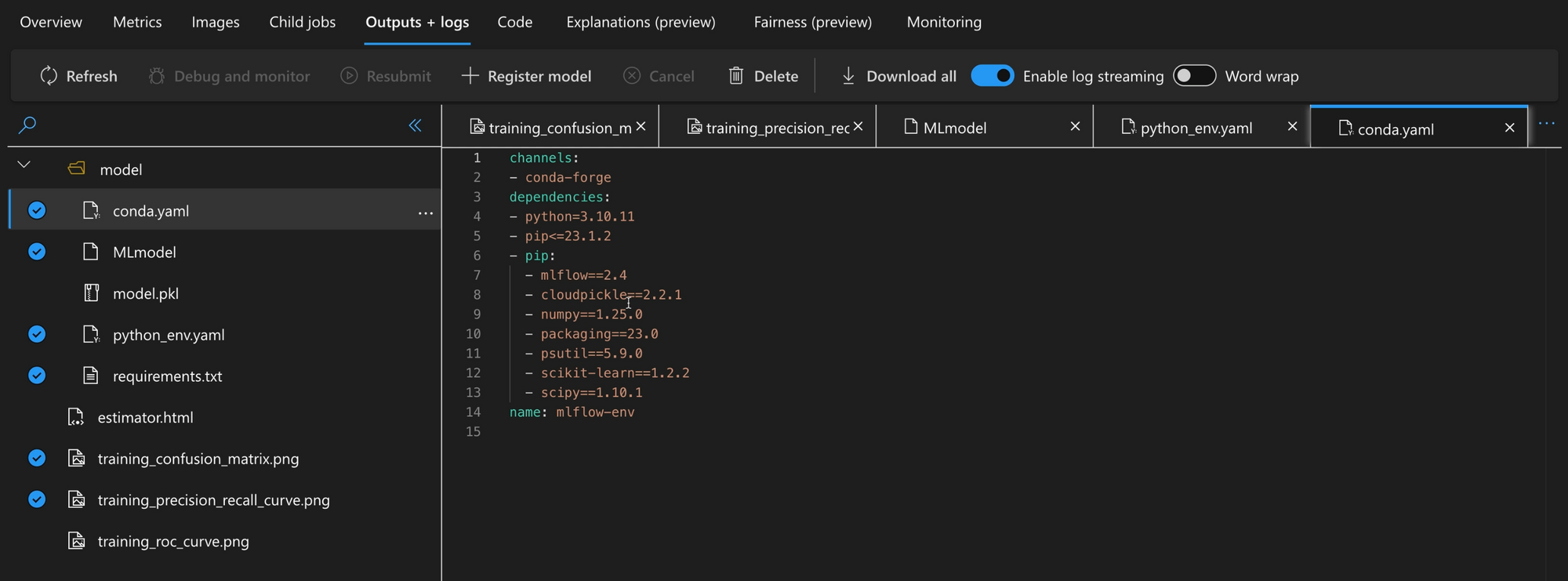Click the Download all arrow icon
The image size is (1568, 581).
point(848,75)
